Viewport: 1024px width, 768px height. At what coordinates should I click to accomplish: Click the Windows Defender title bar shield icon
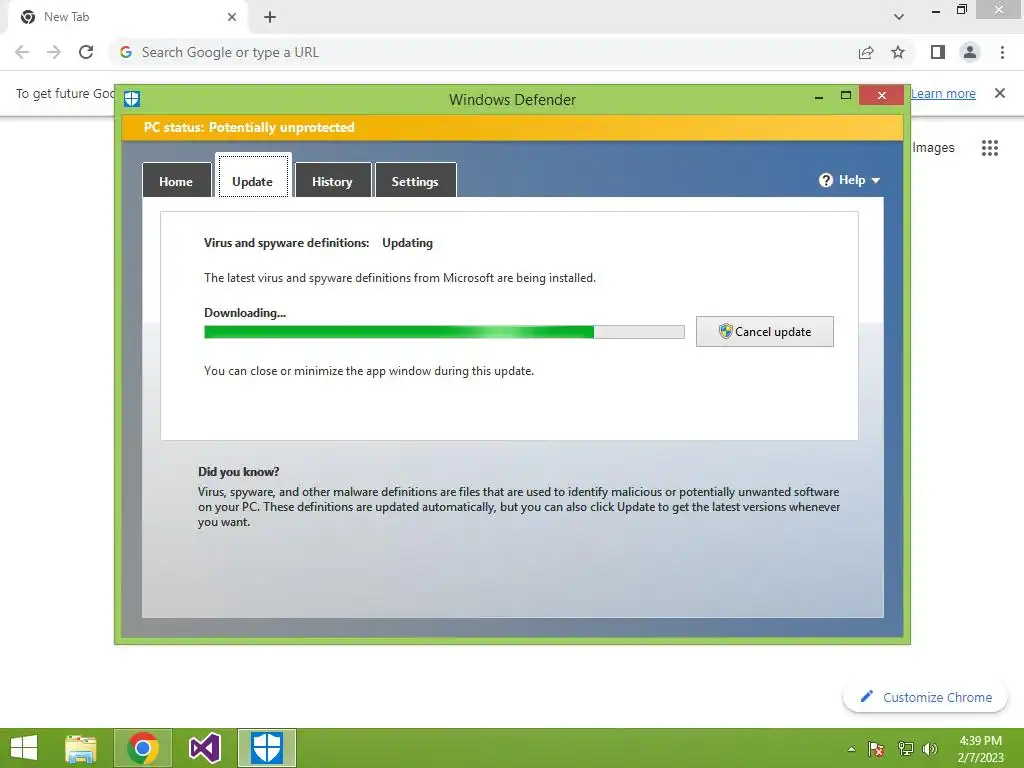[x=132, y=99]
